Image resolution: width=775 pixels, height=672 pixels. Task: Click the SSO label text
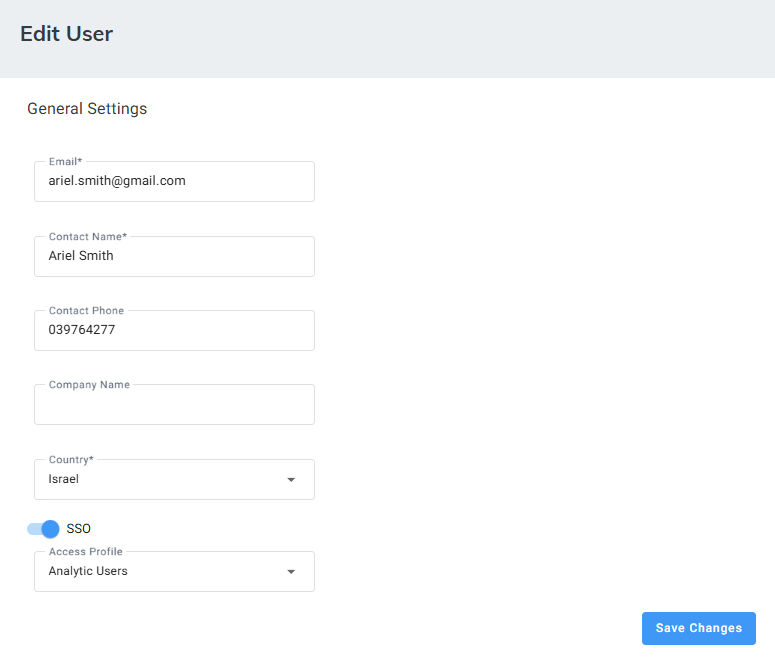click(79, 529)
